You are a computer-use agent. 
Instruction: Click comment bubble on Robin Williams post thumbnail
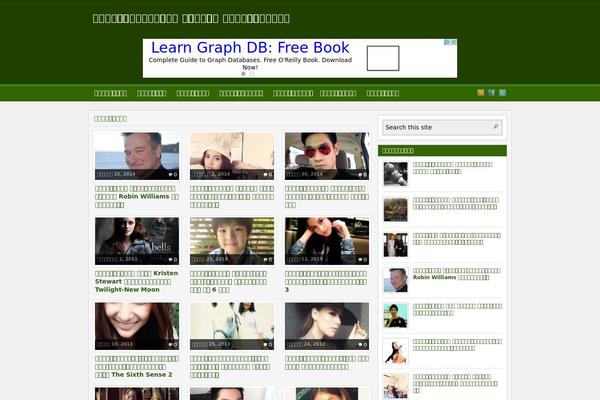click(173, 175)
